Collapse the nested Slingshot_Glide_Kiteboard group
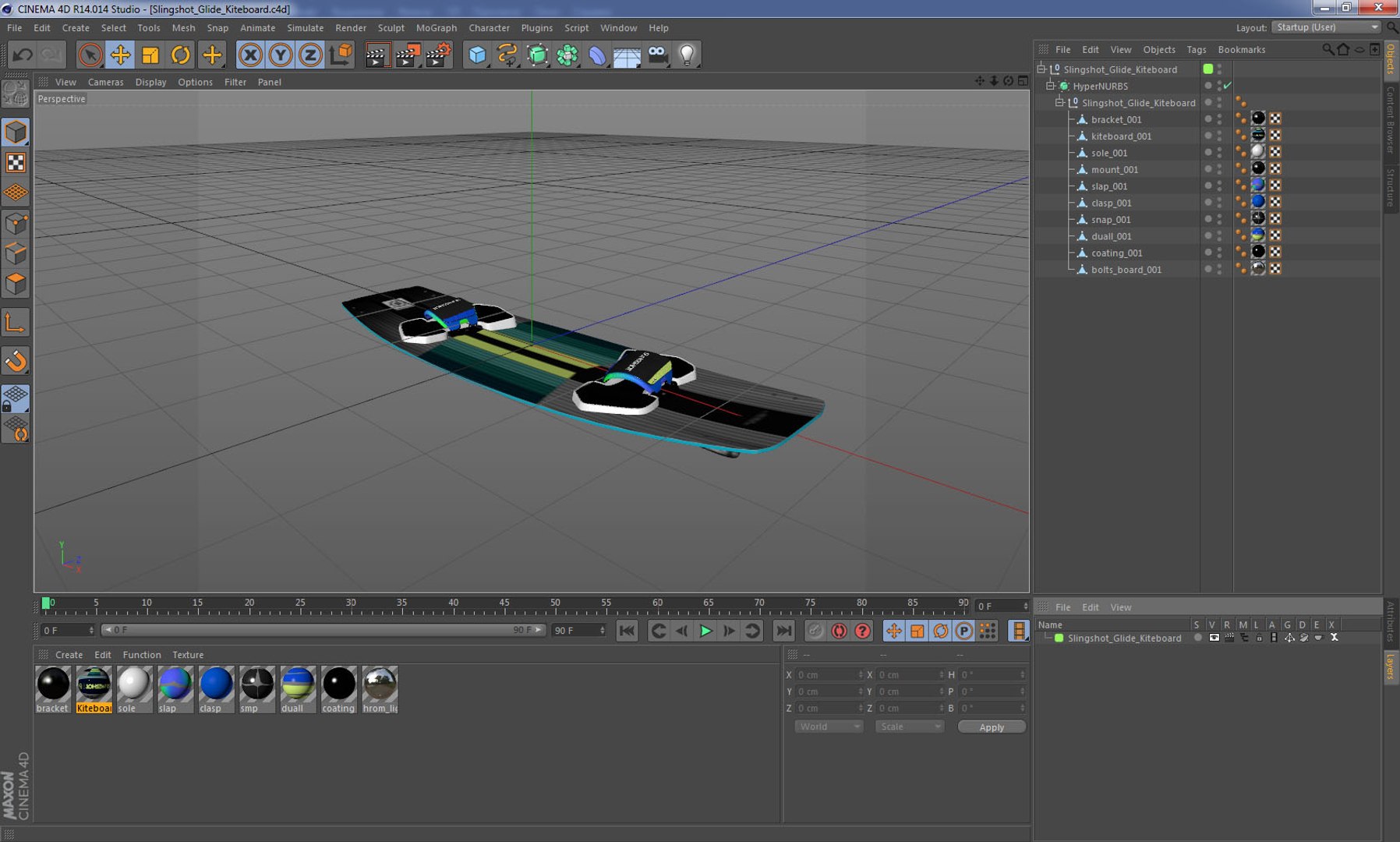 (1060, 103)
